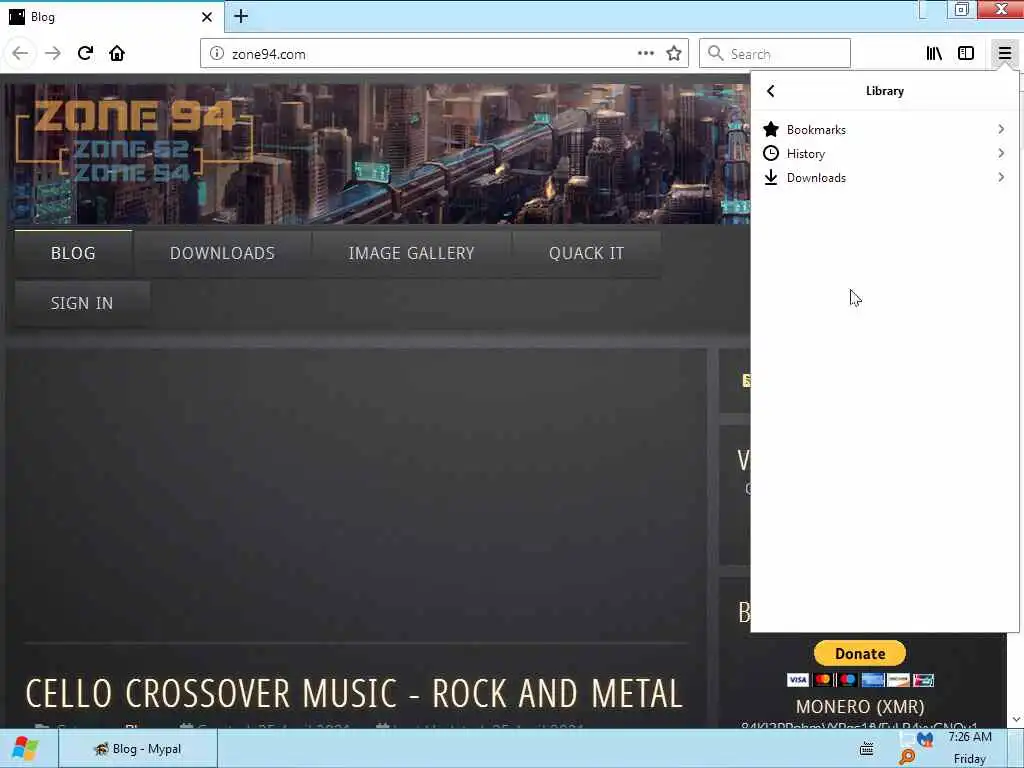The height and width of the screenshot is (768, 1024).
Task: Open the Windows Start button
Action: (x=25, y=748)
